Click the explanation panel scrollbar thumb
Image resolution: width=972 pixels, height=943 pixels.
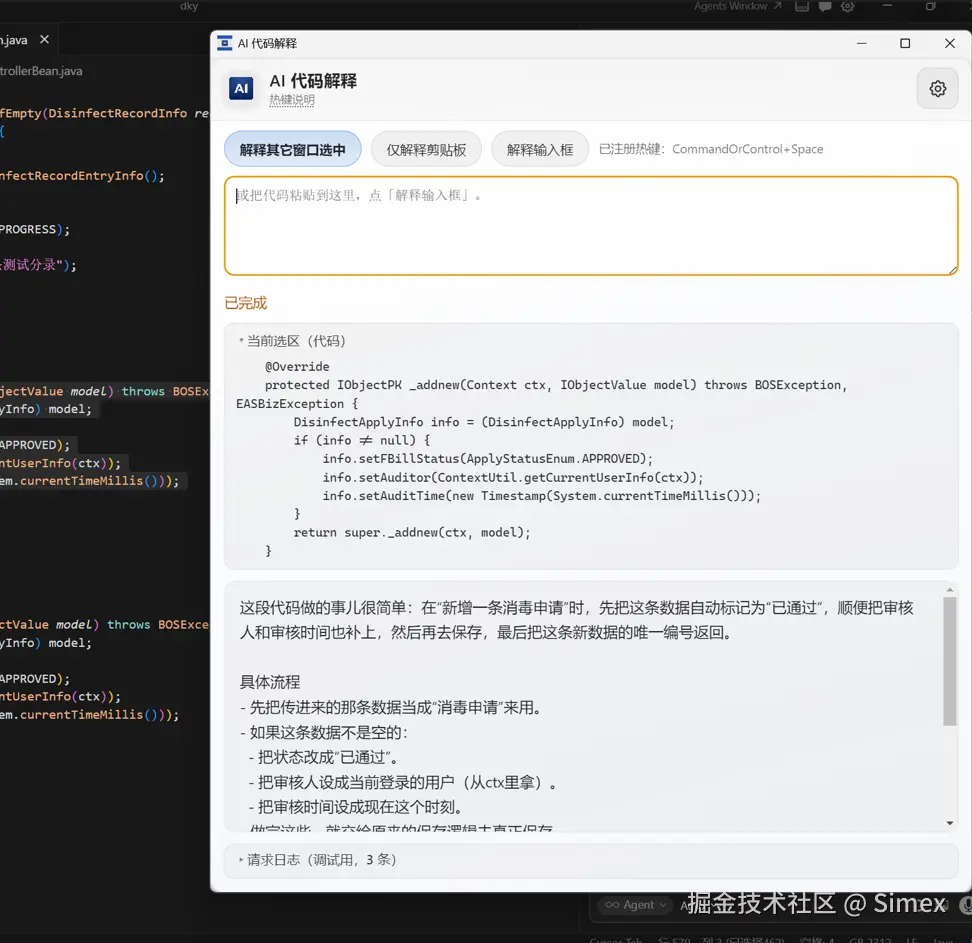point(950,661)
